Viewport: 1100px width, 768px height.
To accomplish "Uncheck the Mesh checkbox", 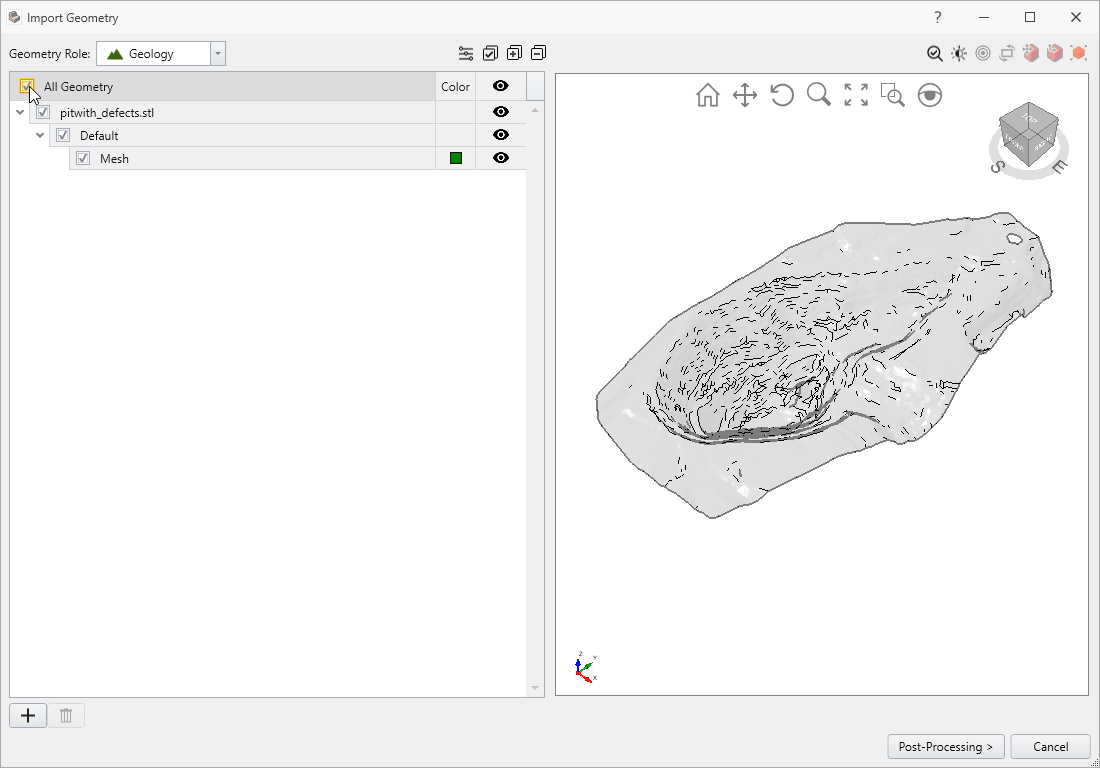I will (83, 159).
